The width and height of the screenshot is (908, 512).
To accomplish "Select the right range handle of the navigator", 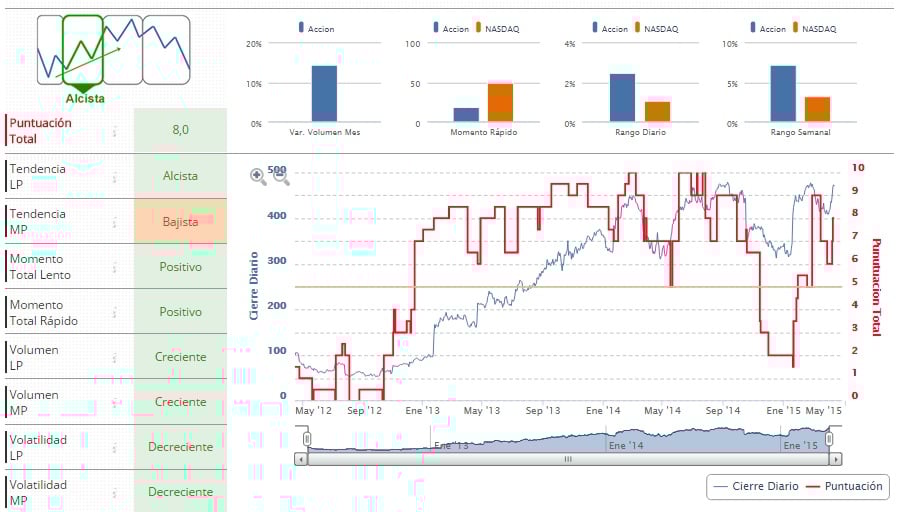I will 829,438.
